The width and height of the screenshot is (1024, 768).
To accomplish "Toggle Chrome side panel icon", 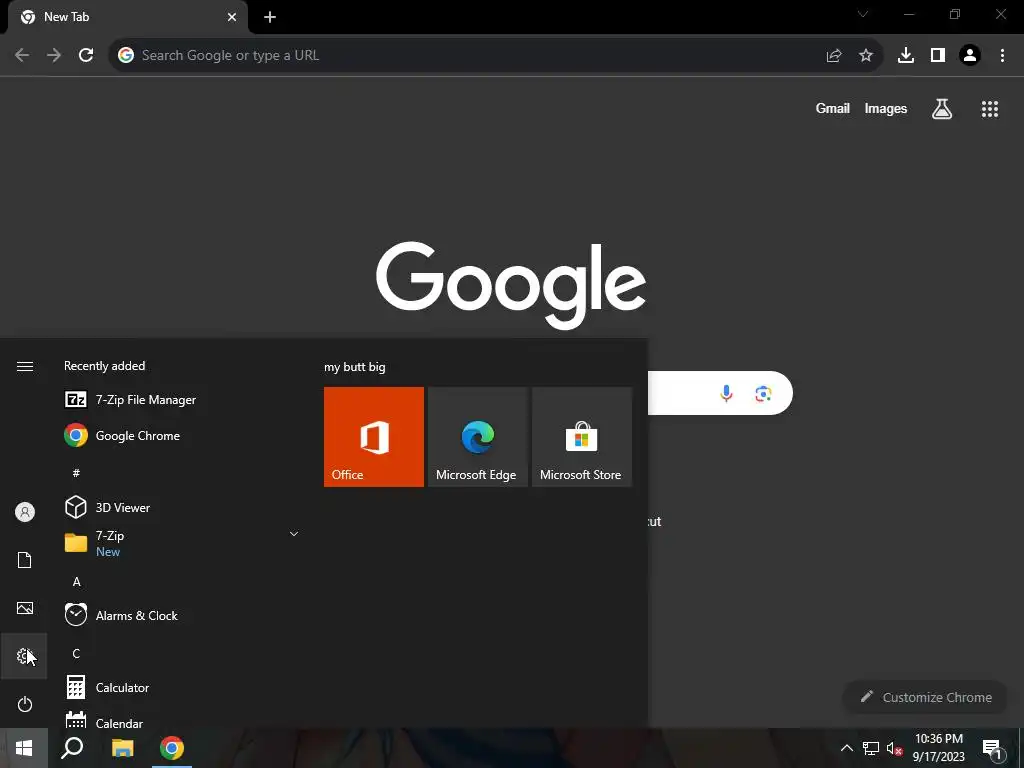I will 938,56.
